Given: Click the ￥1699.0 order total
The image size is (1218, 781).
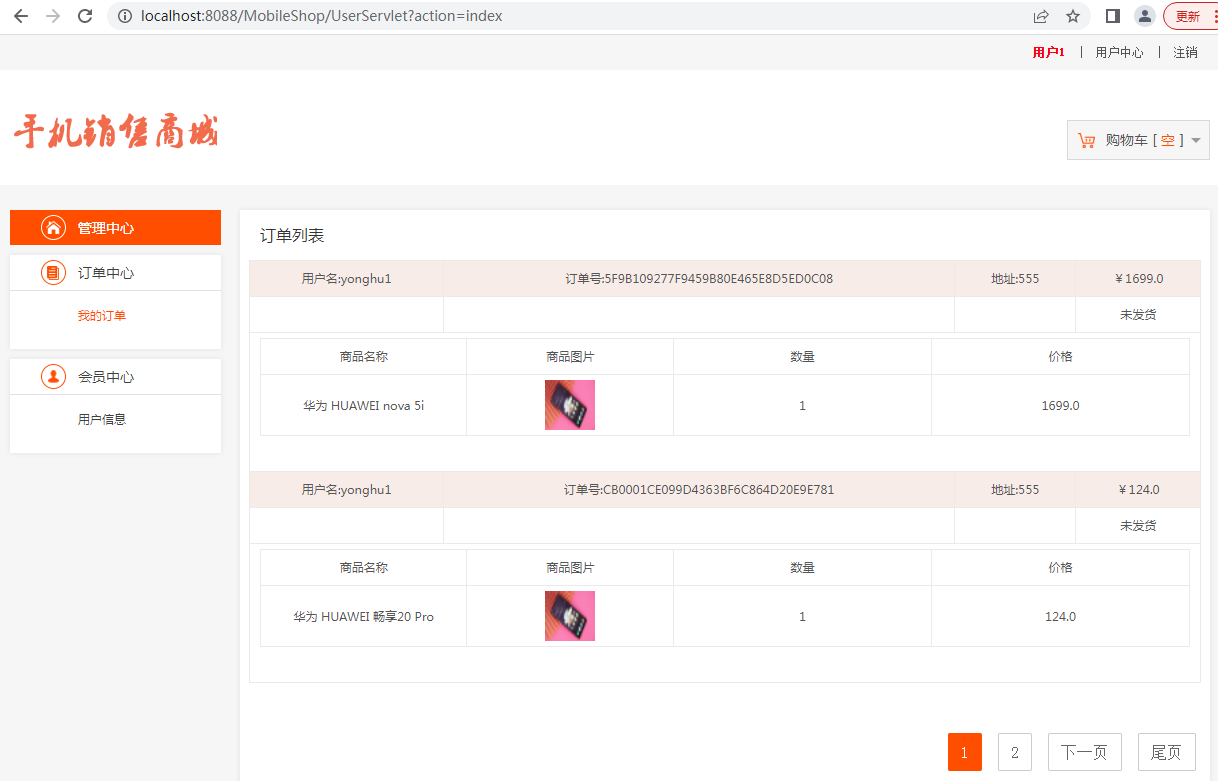Looking at the screenshot, I should pos(1138,279).
